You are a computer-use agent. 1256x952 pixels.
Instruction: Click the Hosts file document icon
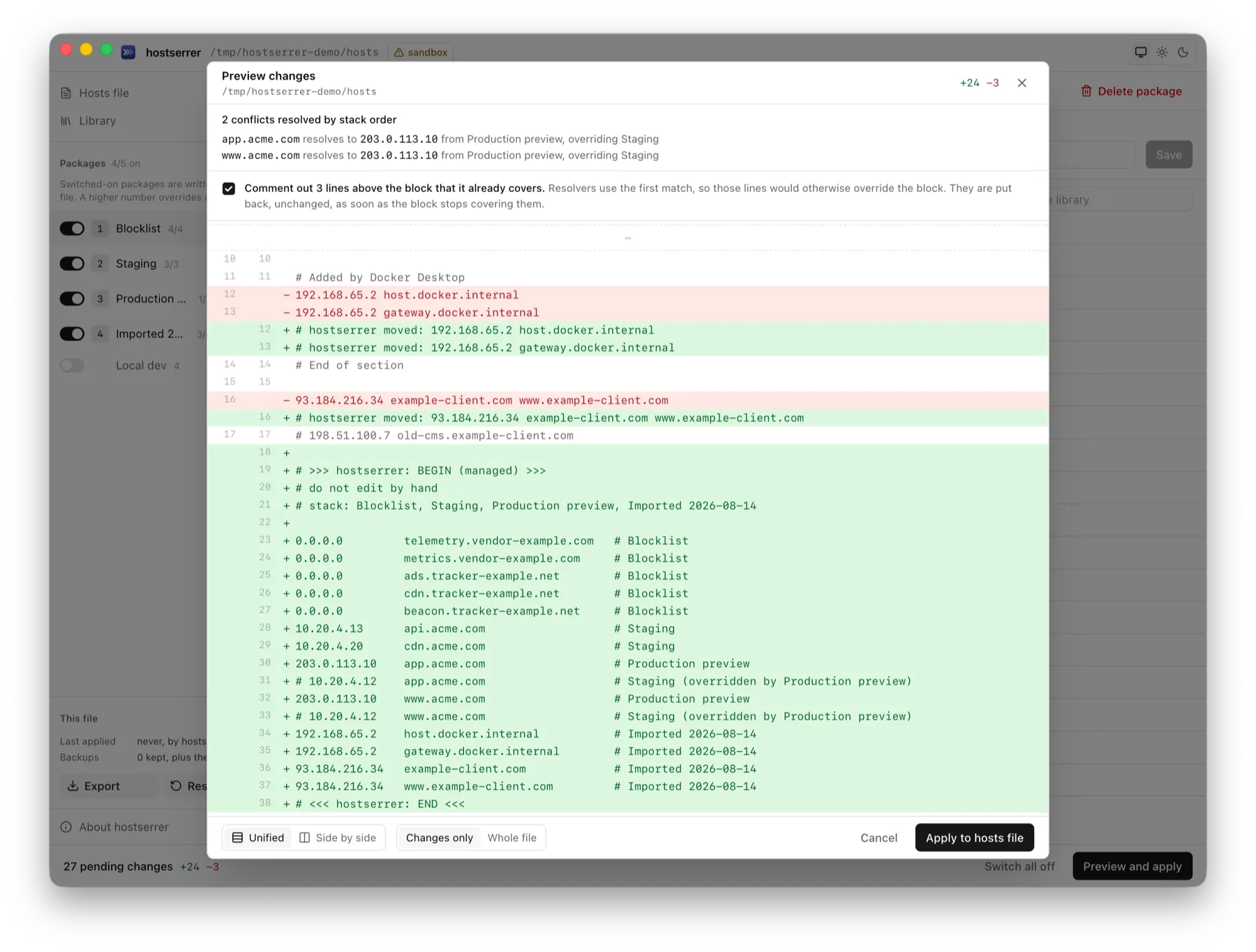(x=66, y=93)
